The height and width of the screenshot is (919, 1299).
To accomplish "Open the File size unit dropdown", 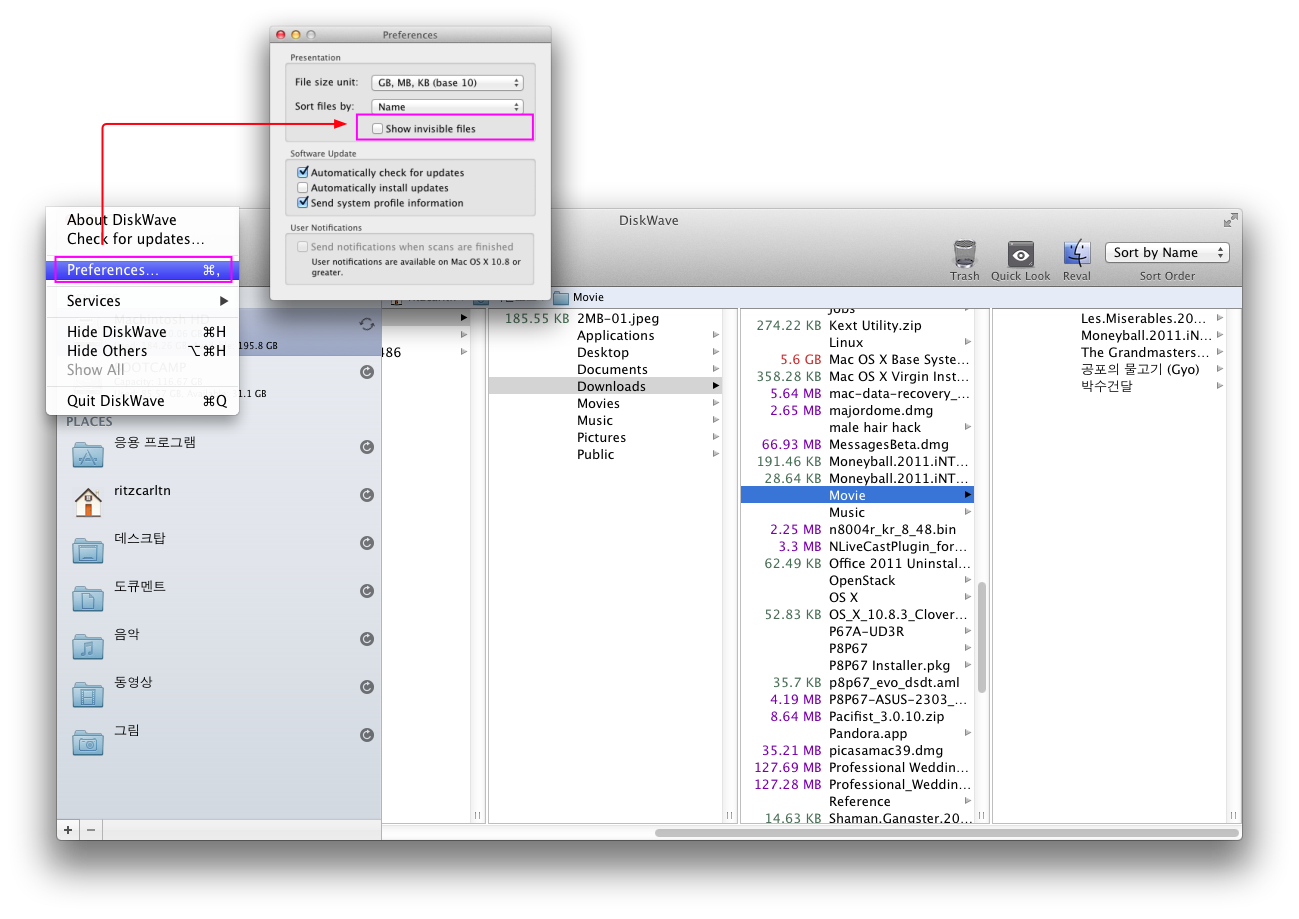I will [x=447, y=83].
